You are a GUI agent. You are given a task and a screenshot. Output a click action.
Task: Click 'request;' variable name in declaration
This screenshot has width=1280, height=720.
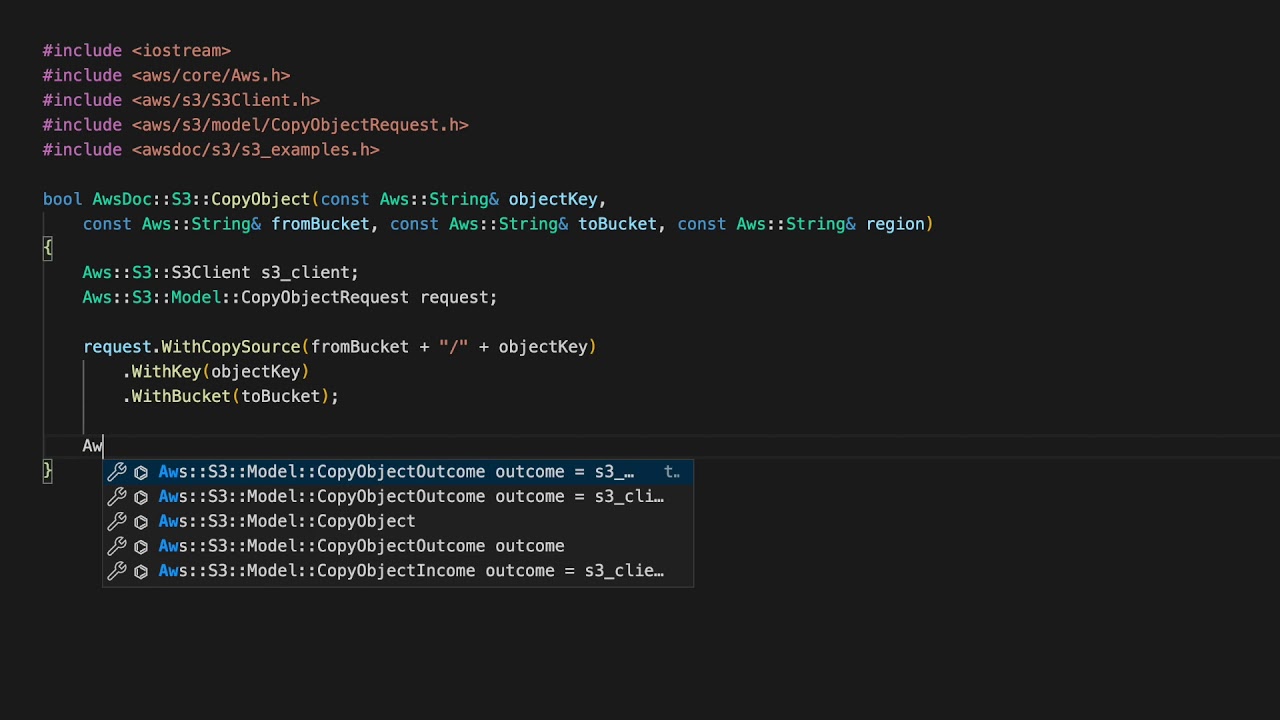pos(458,297)
